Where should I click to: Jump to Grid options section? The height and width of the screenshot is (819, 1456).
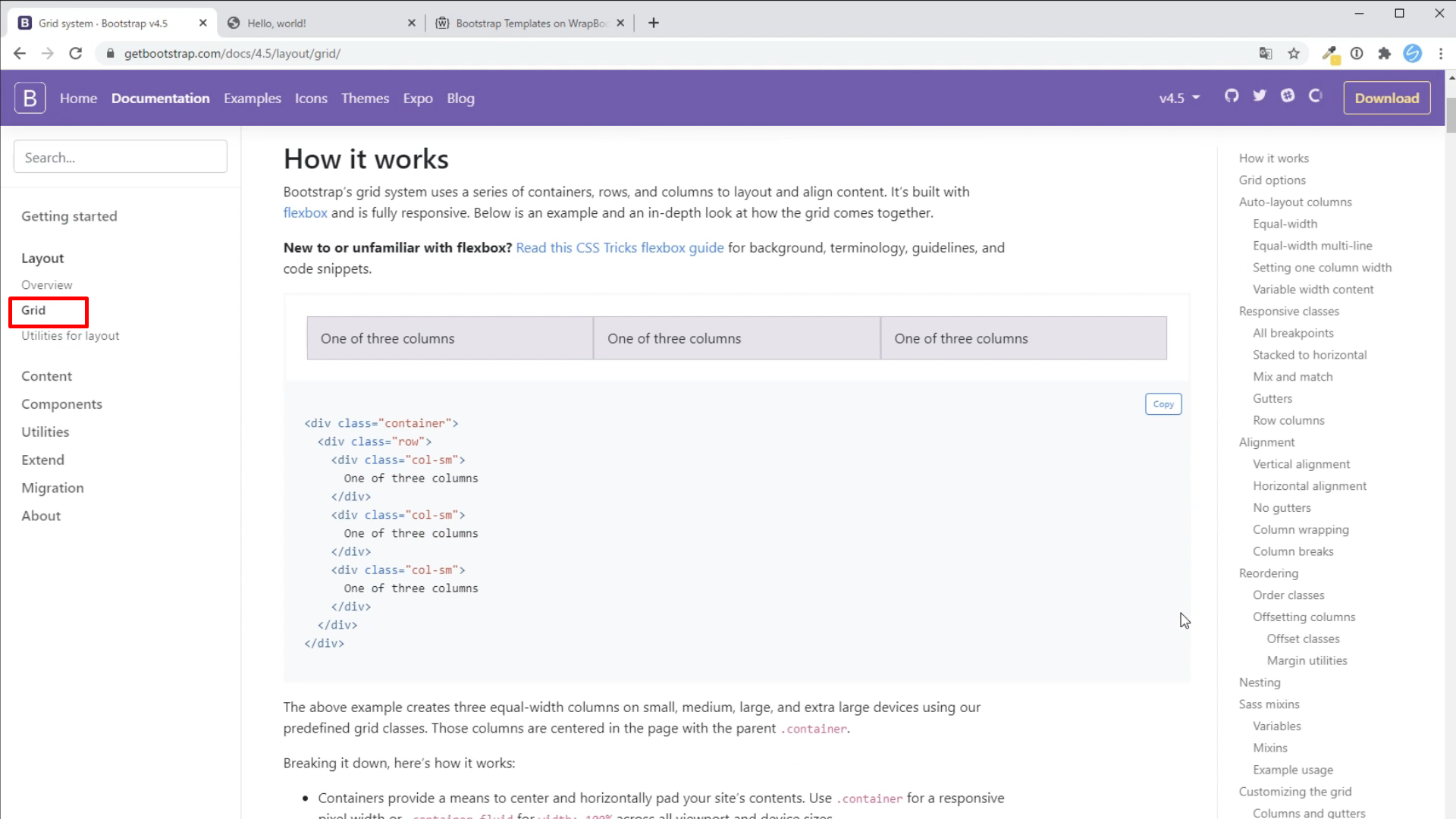click(1272, 180)
